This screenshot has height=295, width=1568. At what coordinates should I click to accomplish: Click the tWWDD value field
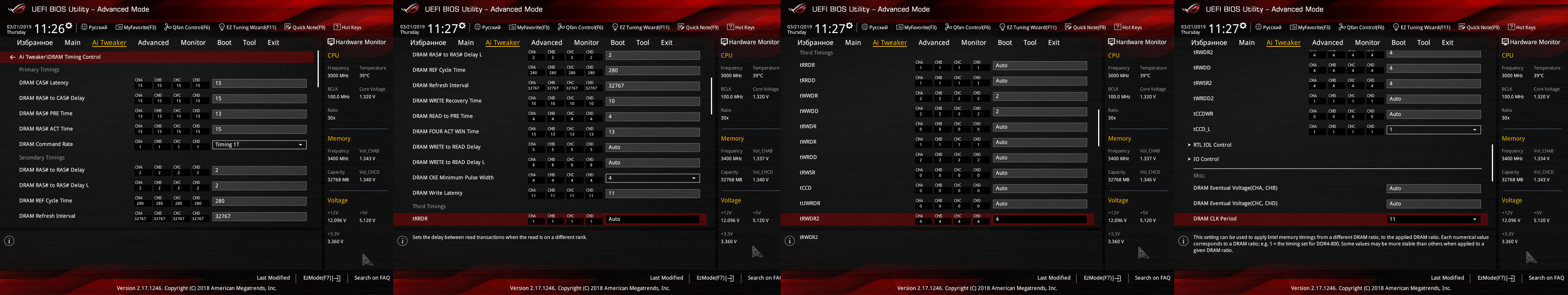[1040, 111]
